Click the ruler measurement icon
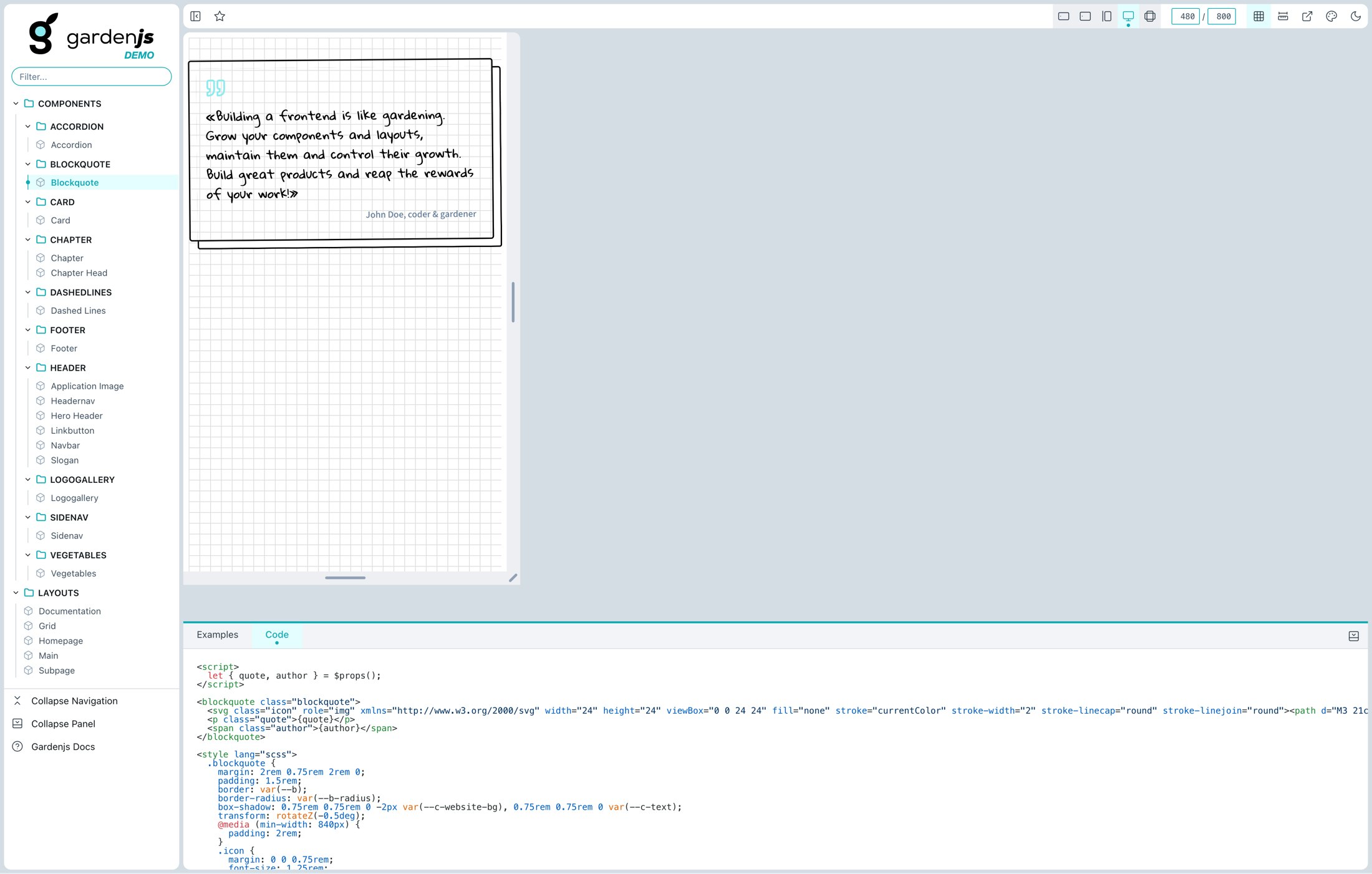The height and width of the screenshot is (874, 1372). (x=1283, y=16)
